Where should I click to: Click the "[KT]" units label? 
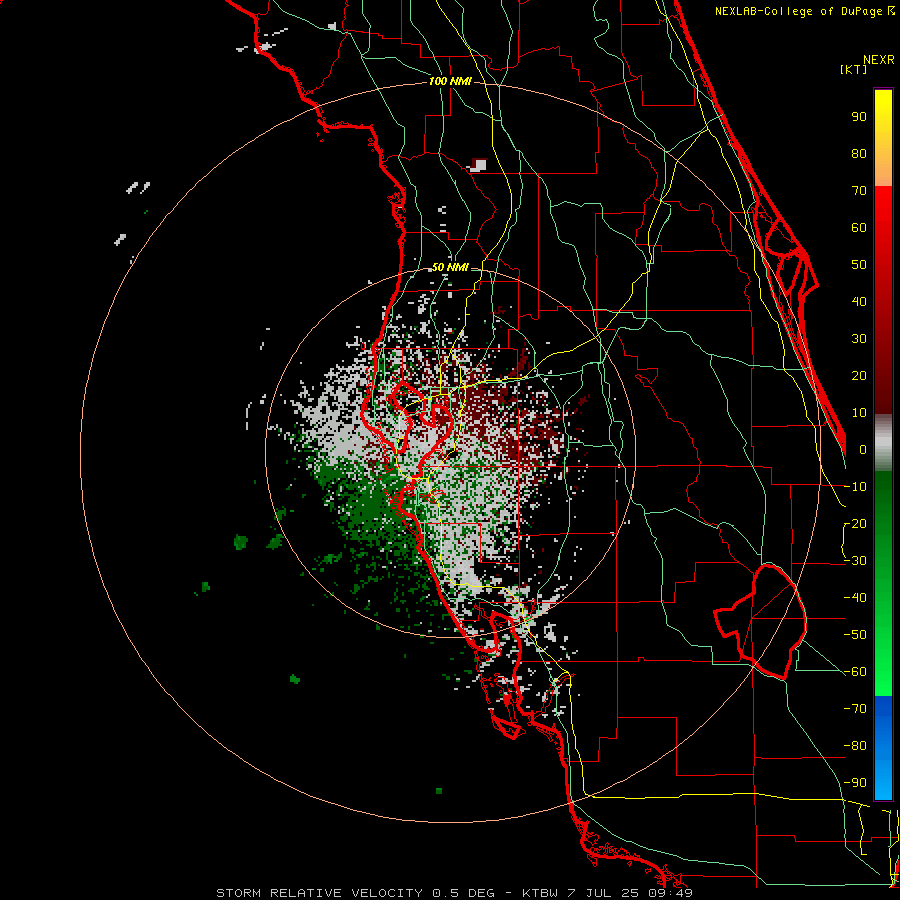pyautogui.click(x=853, y=69)
